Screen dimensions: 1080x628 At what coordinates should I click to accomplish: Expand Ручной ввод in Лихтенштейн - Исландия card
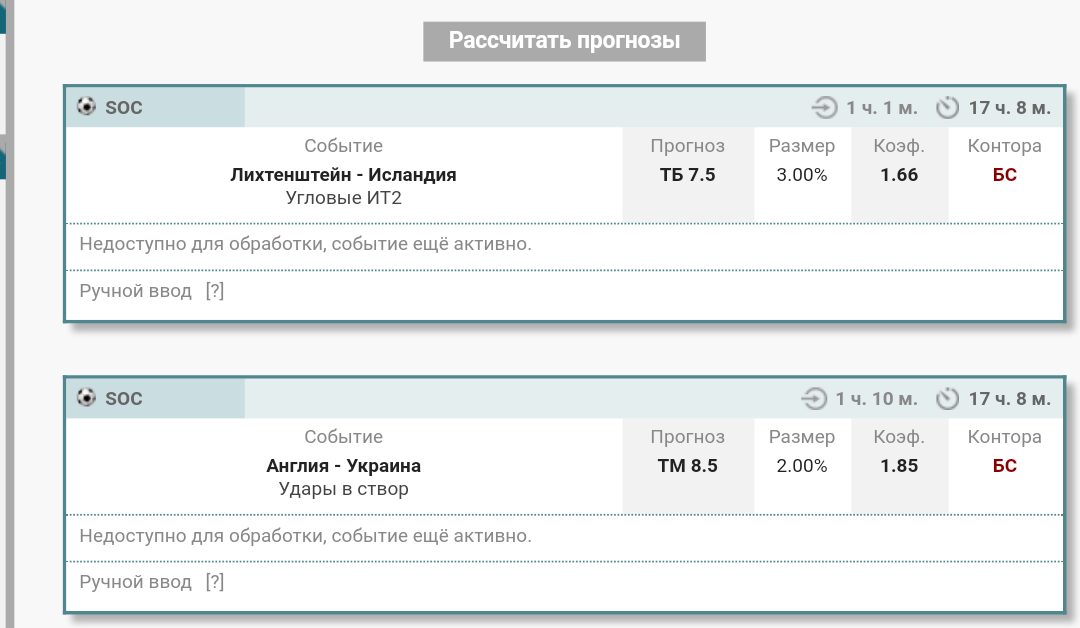click(x=135, y=291)
